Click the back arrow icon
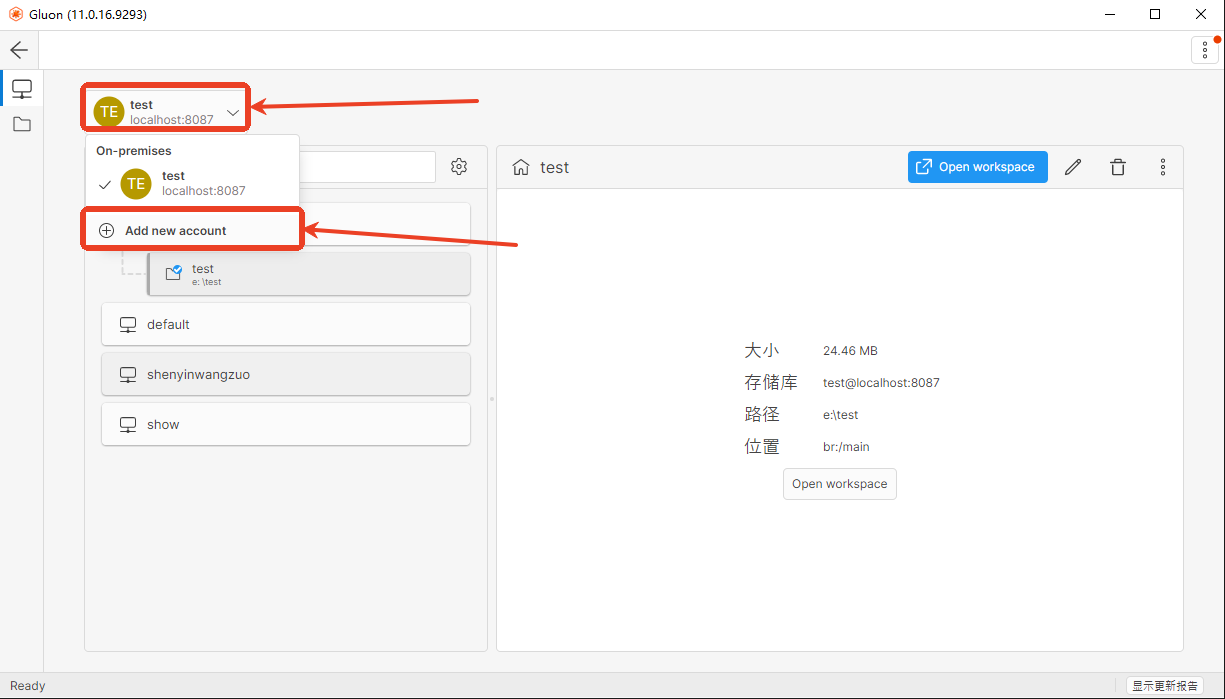The image size is (1225, 699). [19, 50]
